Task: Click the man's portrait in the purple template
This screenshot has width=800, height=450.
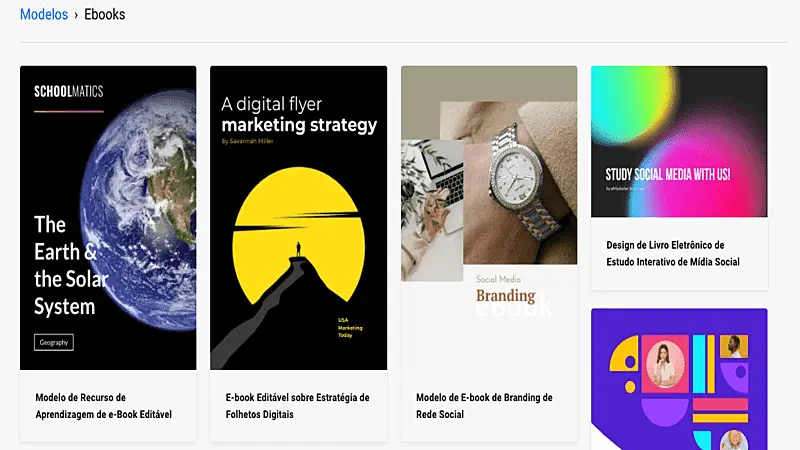Action: click(734, 346)
